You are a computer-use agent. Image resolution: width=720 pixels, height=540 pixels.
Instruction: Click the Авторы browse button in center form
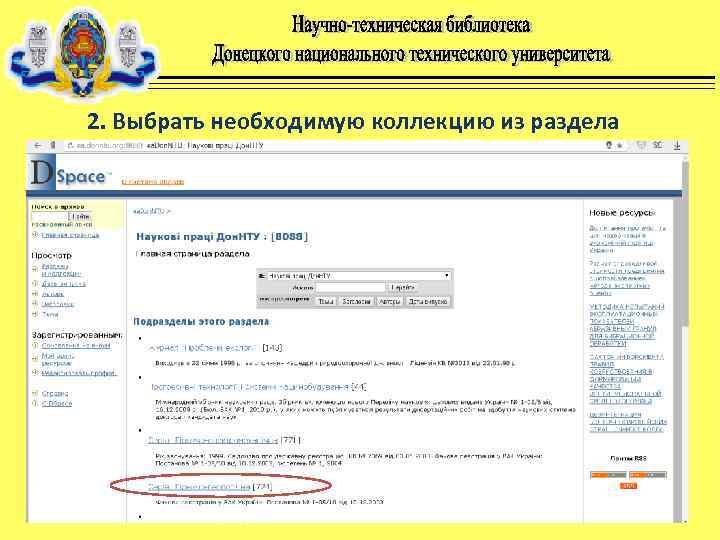[389, 301]
